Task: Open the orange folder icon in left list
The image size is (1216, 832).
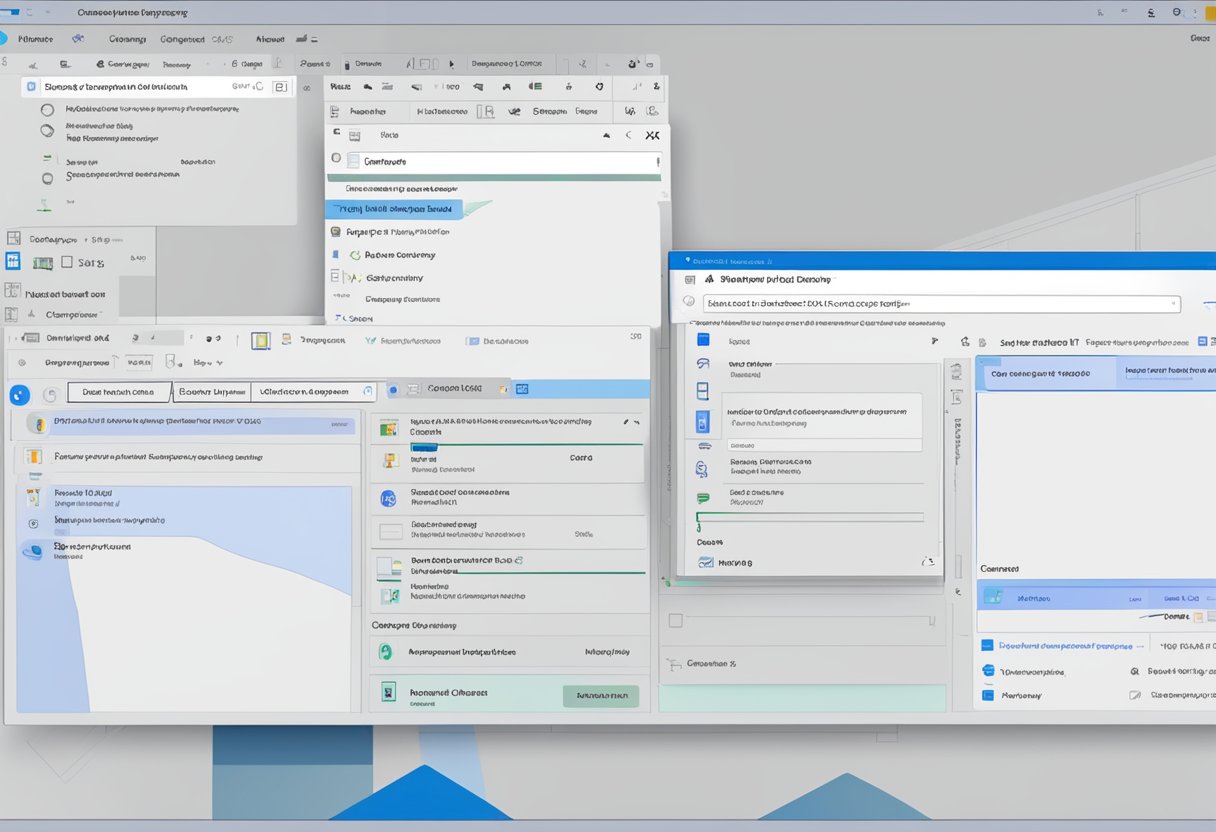Action: 33,458
